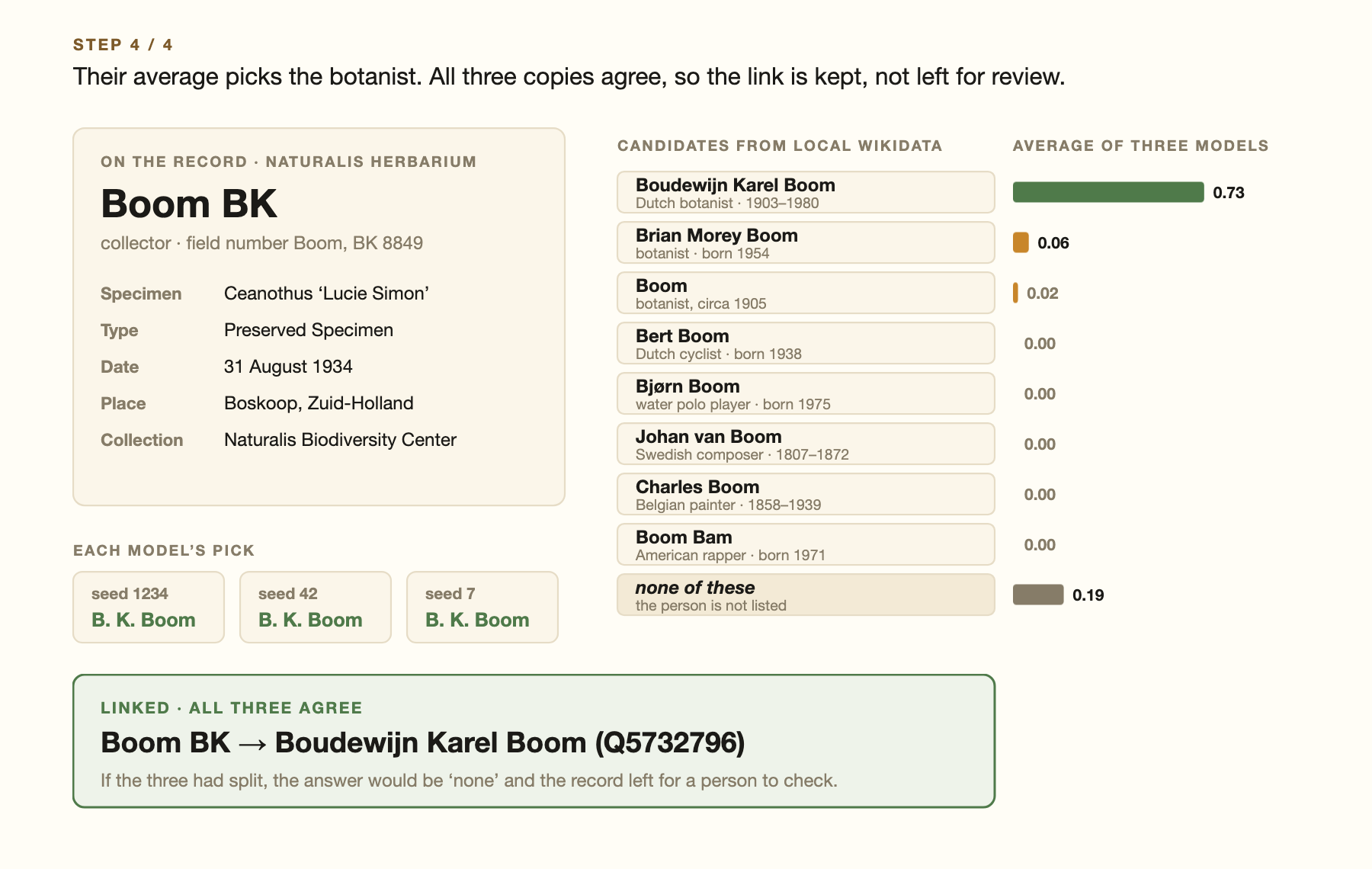Click the 'Each model's pick' heading
The width and height of the screenshot is (1372, 869).
click(x=164, y=550)
